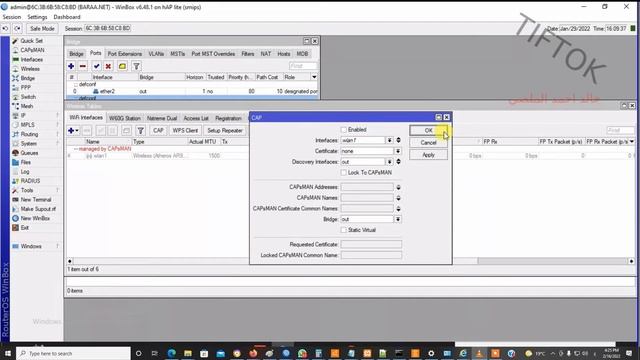The height and width of the screenshot is (360, 640).
Task: Click the CAPsMAN Addresses input field
Action: (x=367, y=187)
